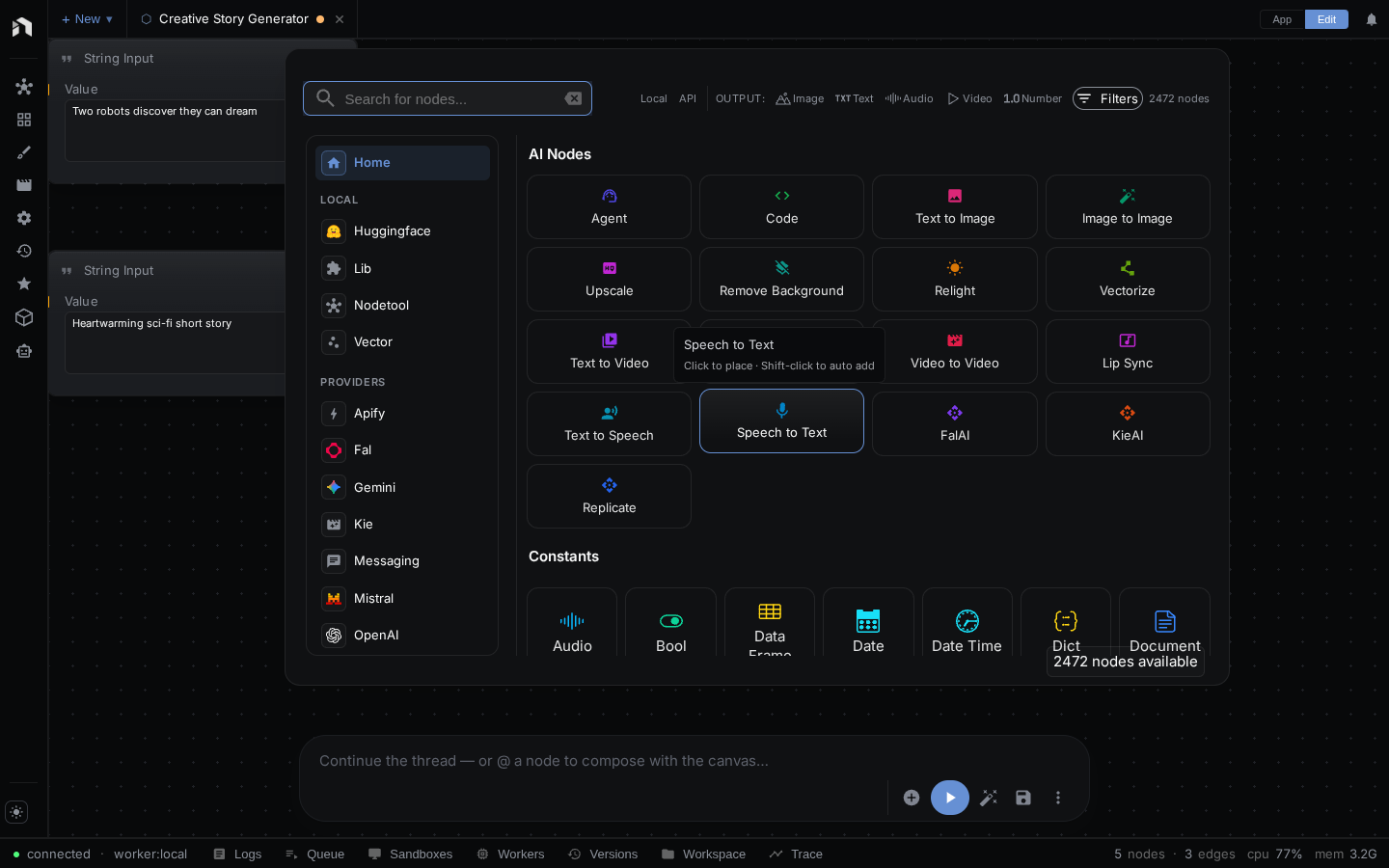Add the Text to Speech node
This screenshot has width=1389, height=868.
click(609, 423)
